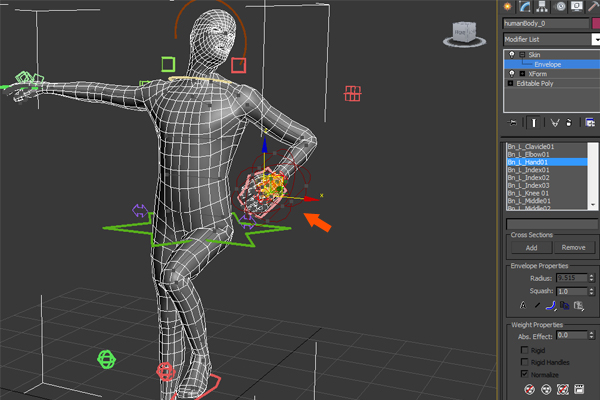Select the red sphere foot control

(166, 372)
